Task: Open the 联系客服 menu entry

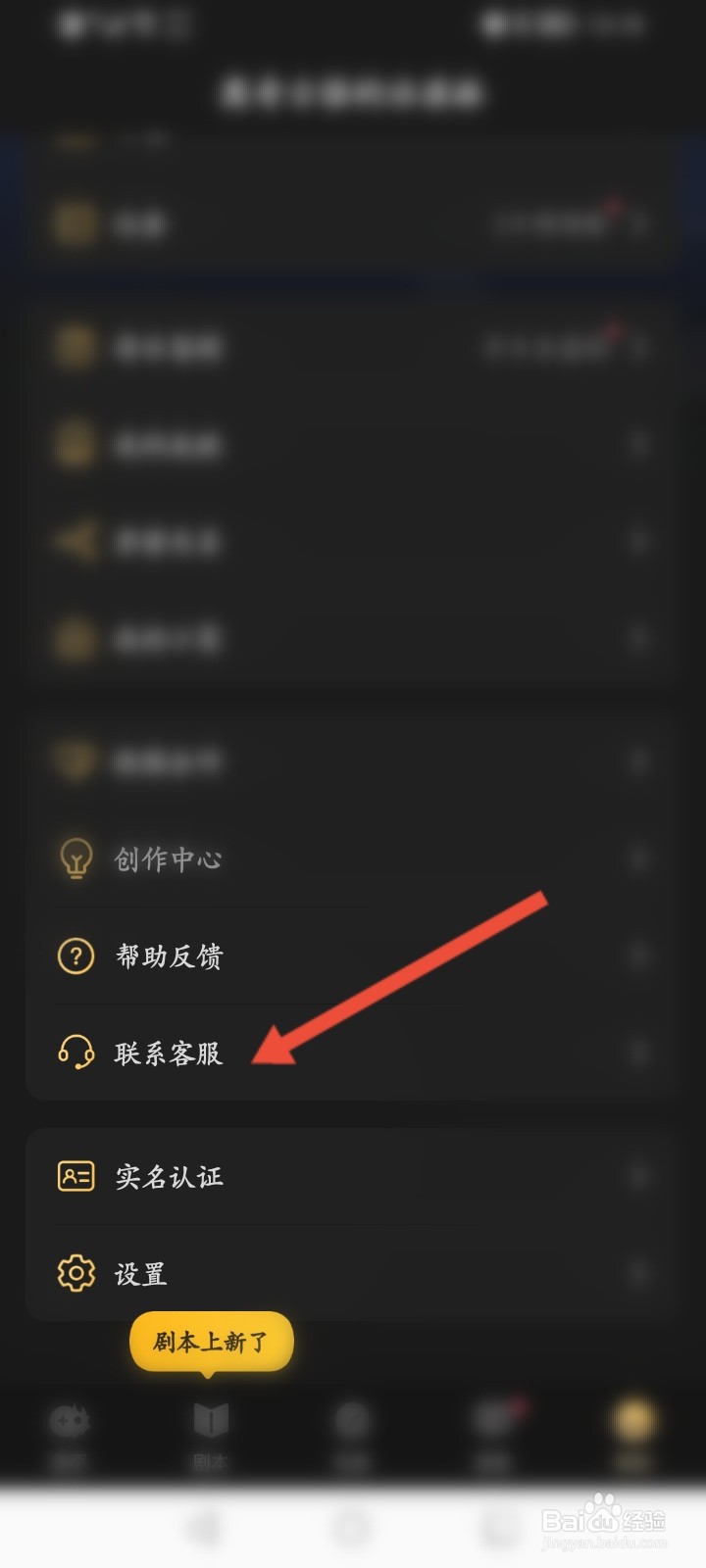Action: (353, 1053)
